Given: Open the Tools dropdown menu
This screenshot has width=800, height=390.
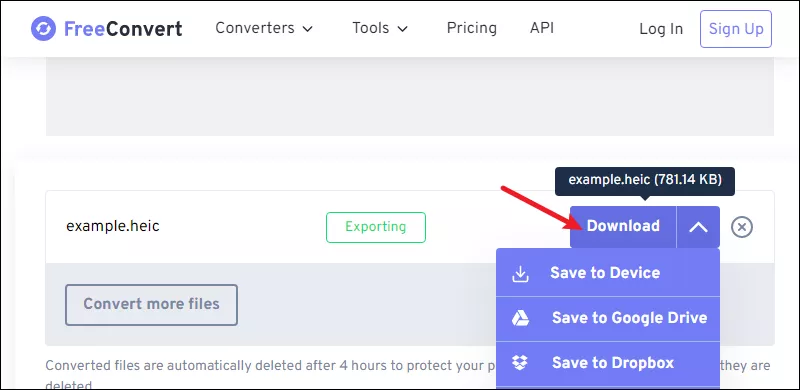Looking at the screenshot, I should pos(380,28).
